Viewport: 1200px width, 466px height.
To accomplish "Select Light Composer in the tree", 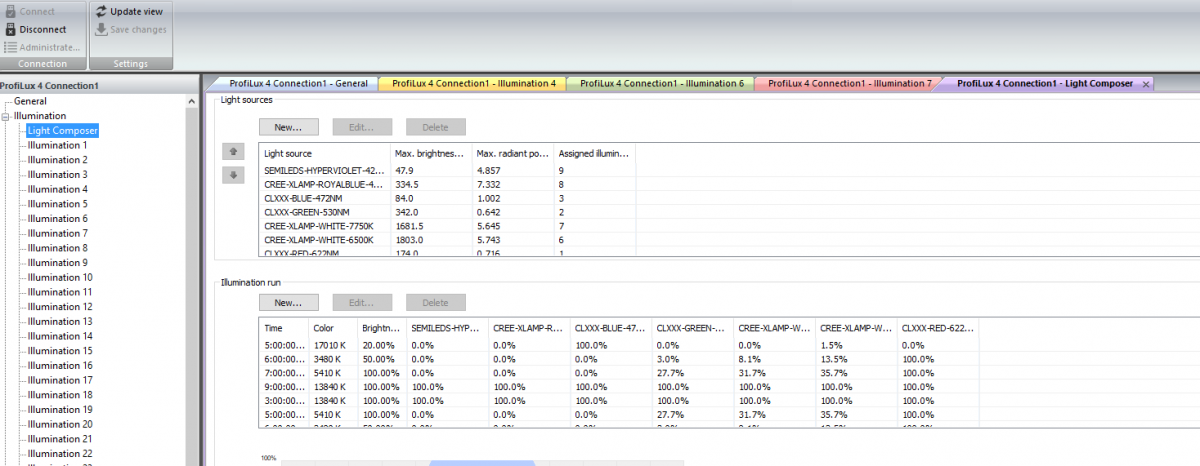I will [x=62, y=130].
